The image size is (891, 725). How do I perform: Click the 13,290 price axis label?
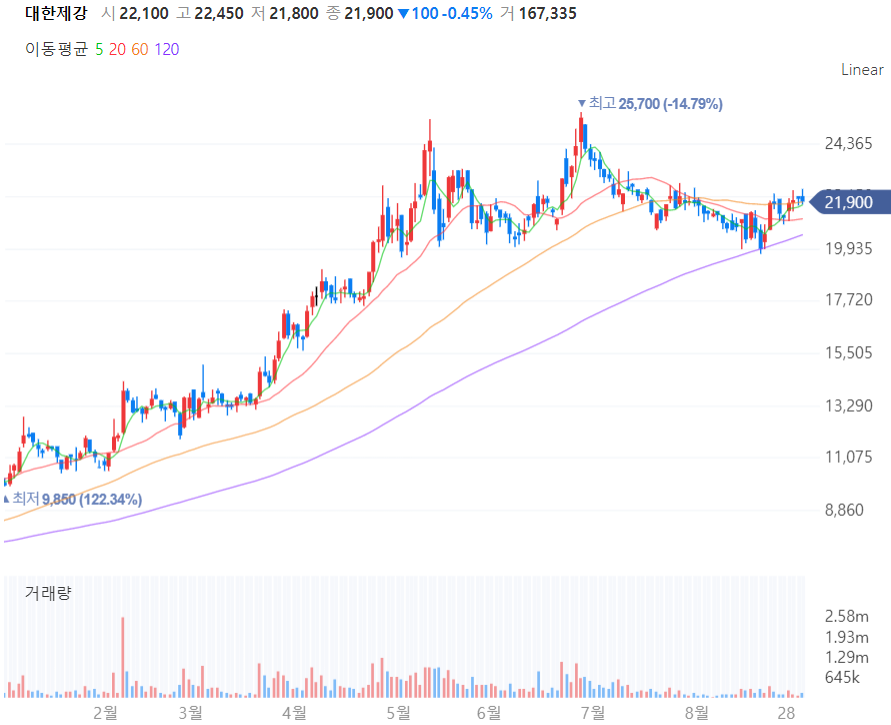pyautogui.click(x=848, y=406)
